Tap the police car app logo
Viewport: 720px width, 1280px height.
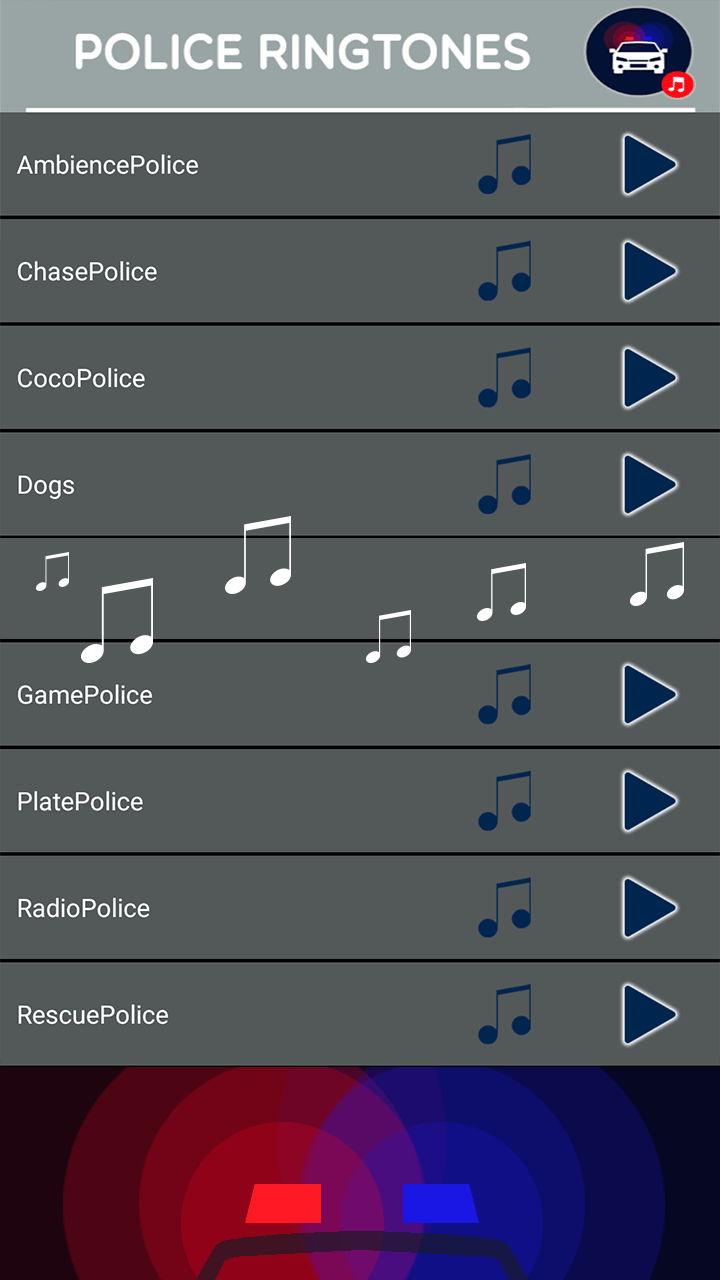pyautogui.click(x=639, y=53)
